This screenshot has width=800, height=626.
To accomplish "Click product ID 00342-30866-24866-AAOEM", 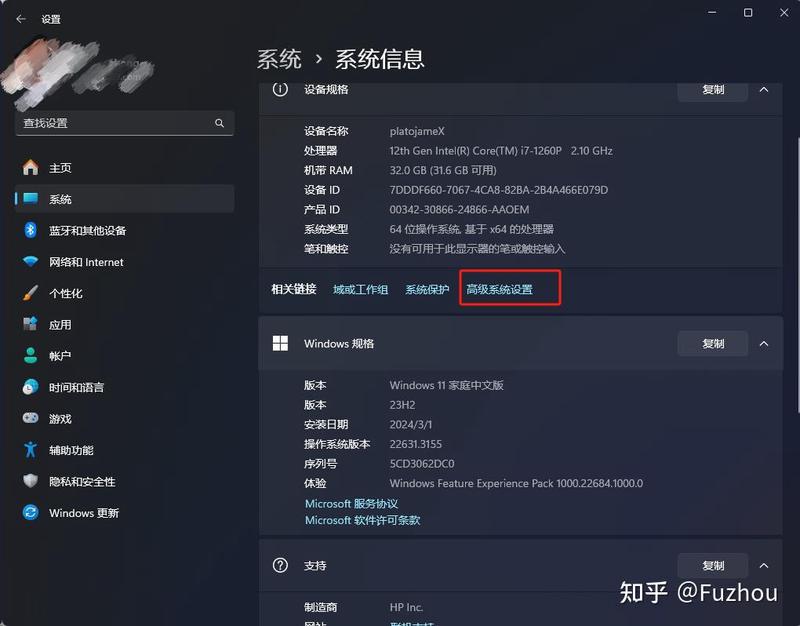I will (x=459, y=209).
